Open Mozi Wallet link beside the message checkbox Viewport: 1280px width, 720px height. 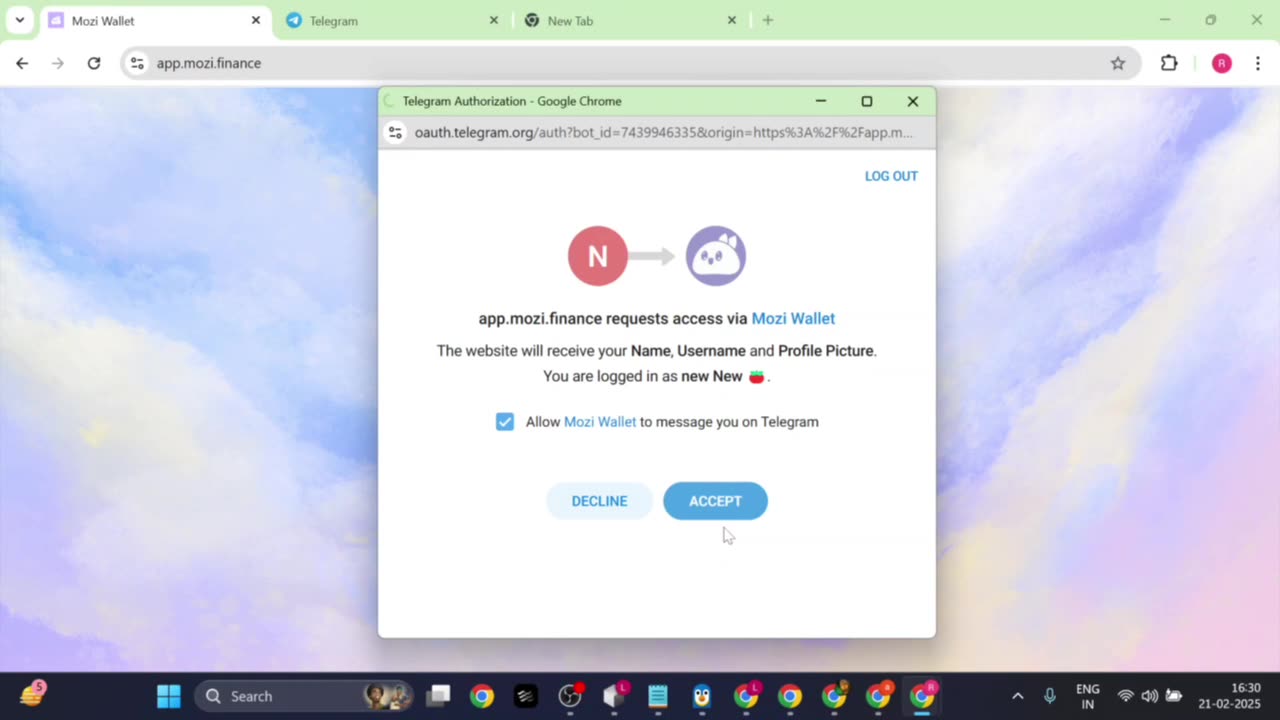tap(600, 422)
